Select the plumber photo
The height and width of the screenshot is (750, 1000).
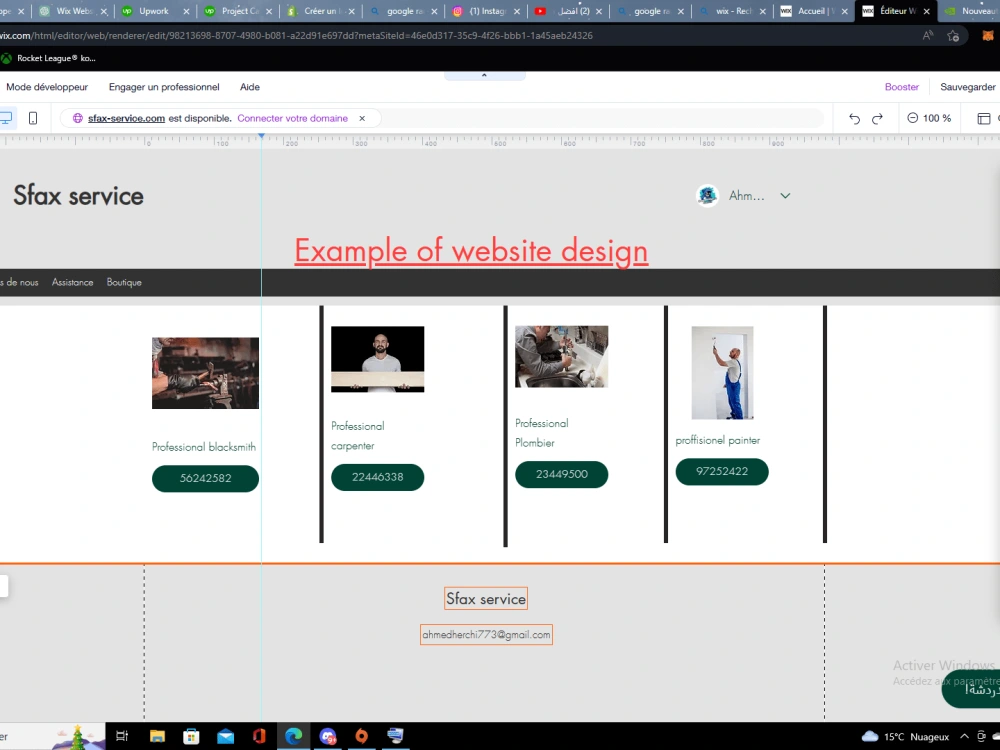tap(561, 357)
